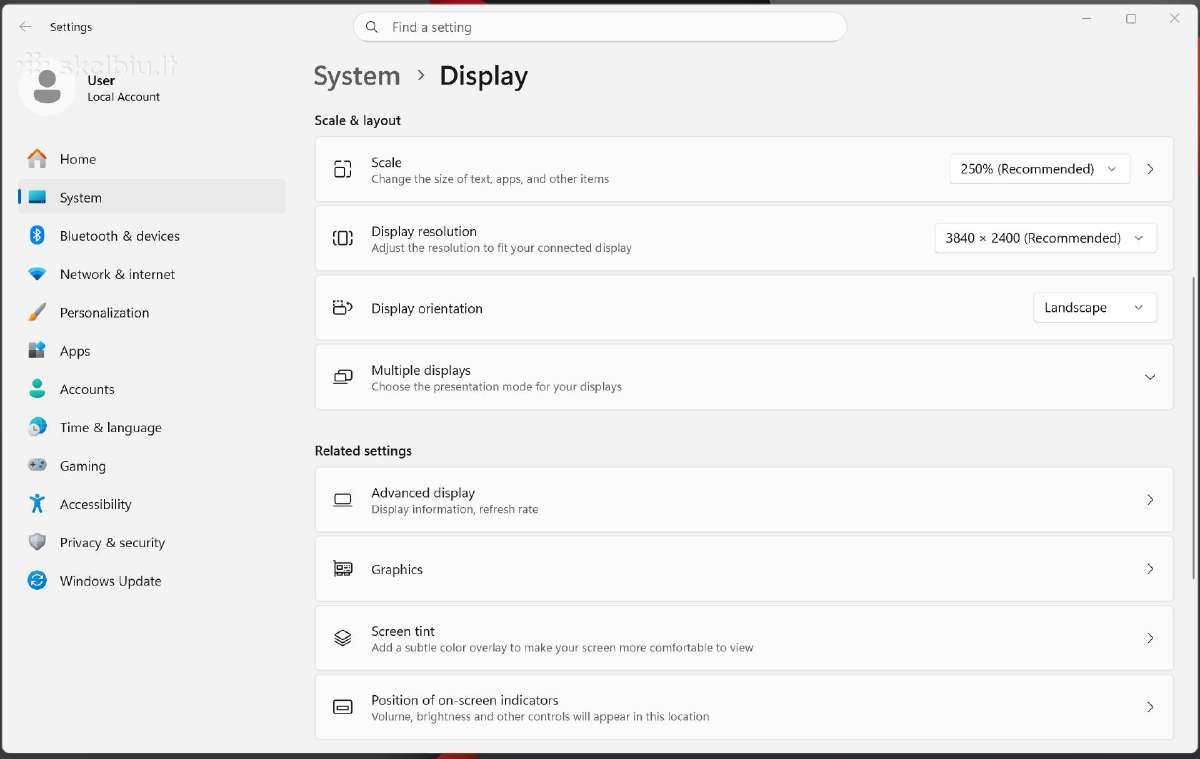This screenshot has height=759, width=1200.
Task: Open the Windows Update label in sidebar
Action: pos(110,581)
